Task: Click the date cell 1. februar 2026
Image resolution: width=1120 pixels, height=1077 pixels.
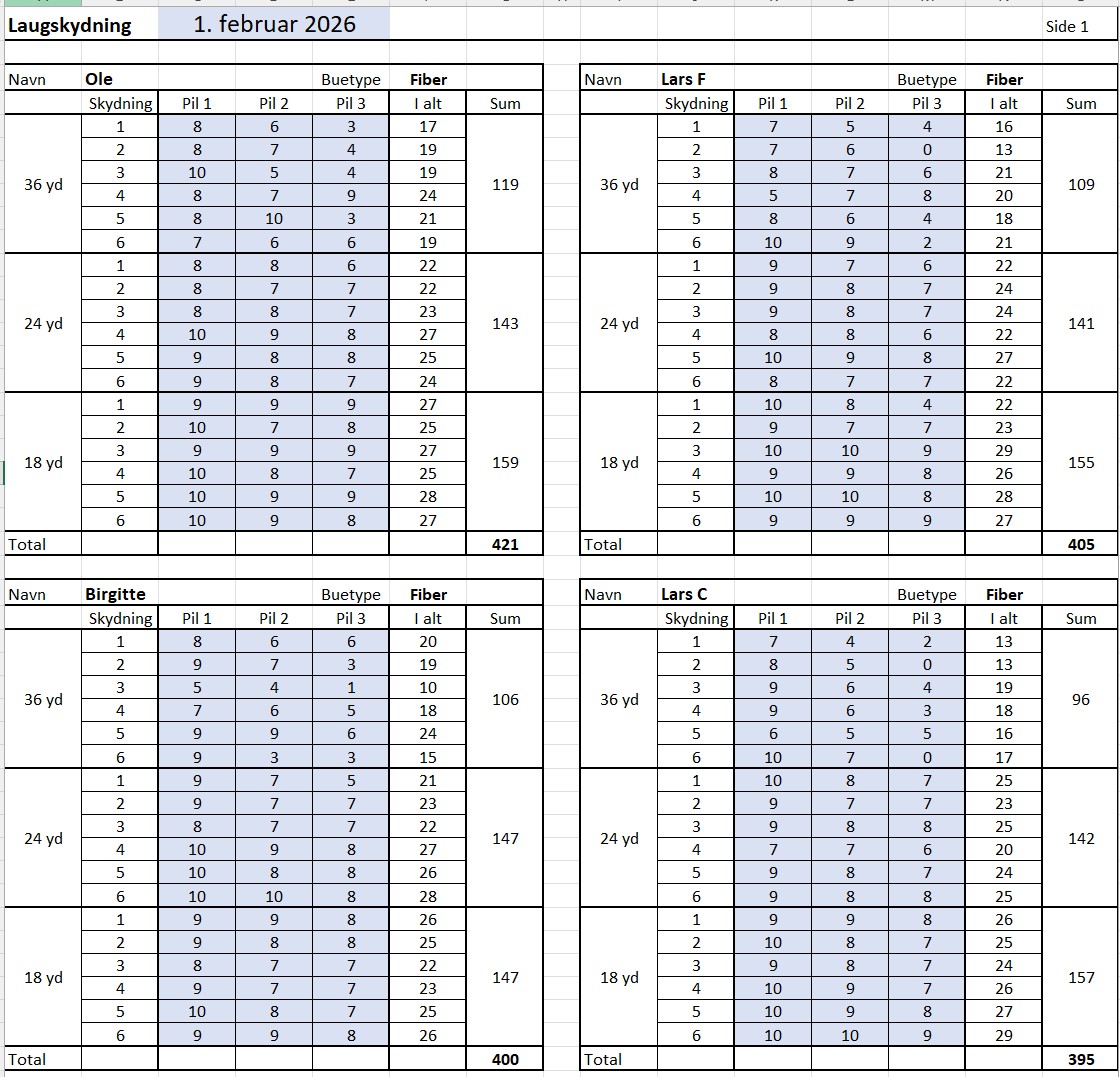Action: point(274,25)
